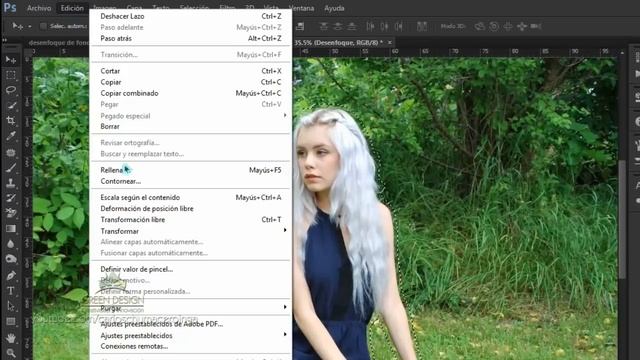Choose Deshacer Lazo
The height and width of the screenshot is (360, 640).
[x=191, y=16]
